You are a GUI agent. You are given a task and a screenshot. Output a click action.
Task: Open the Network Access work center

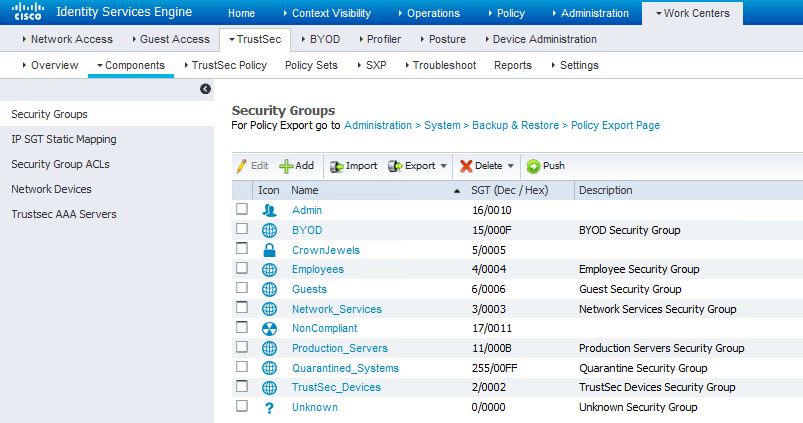coord(68,39)
